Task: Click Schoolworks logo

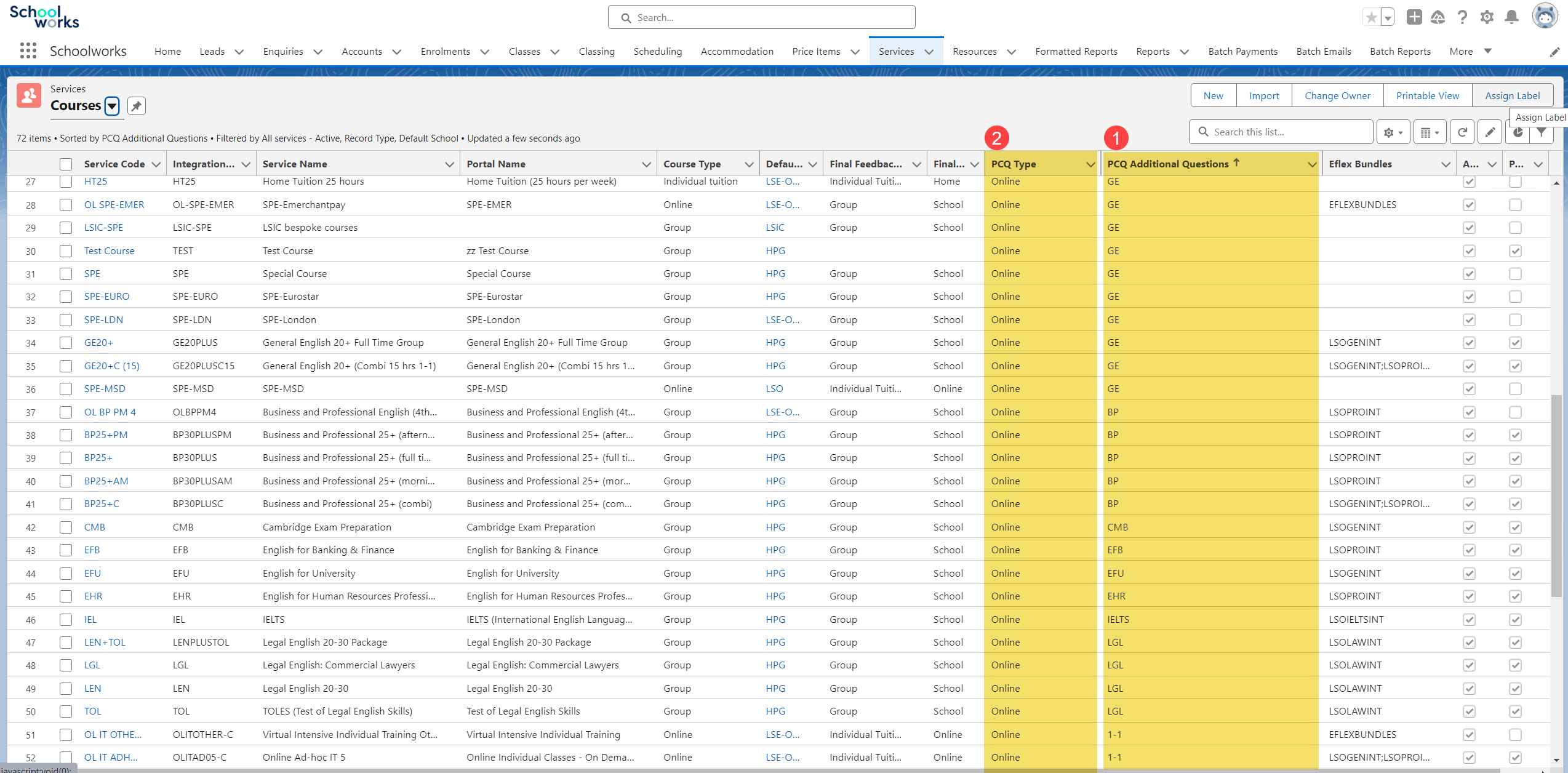Action: 44,17
